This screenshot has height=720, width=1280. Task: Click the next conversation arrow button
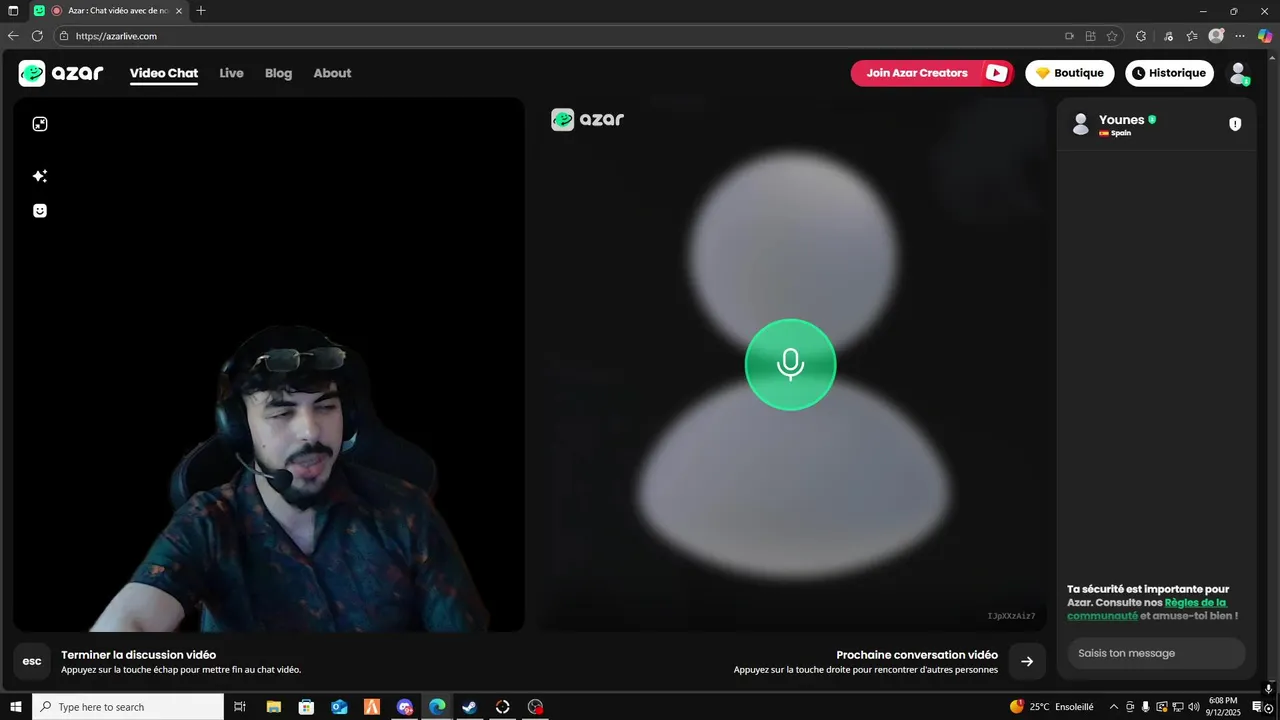1027,661
